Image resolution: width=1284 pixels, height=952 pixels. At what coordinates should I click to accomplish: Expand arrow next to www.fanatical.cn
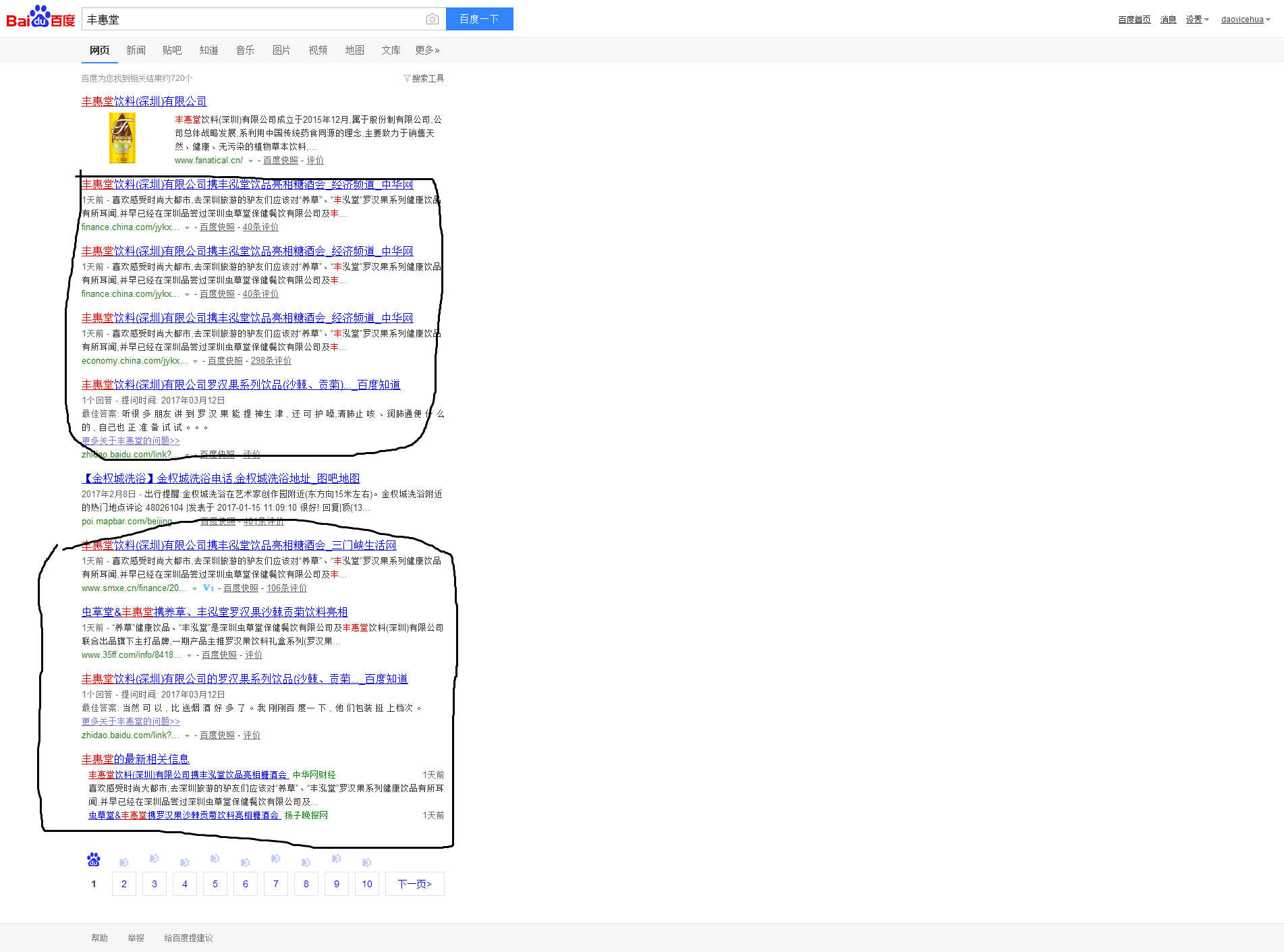250,161
